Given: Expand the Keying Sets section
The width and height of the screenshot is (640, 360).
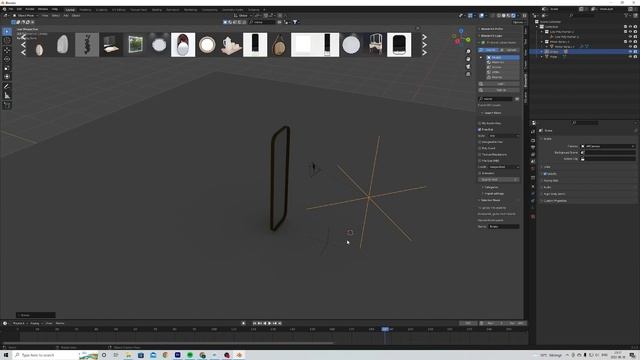Looking at the screenshot, I should 551,180.
